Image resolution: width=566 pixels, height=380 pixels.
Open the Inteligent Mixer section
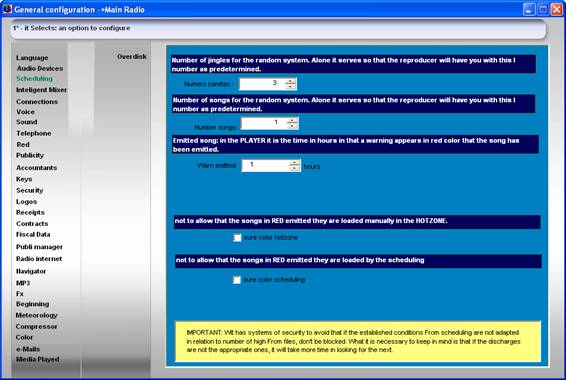click(x=42, y=89)
